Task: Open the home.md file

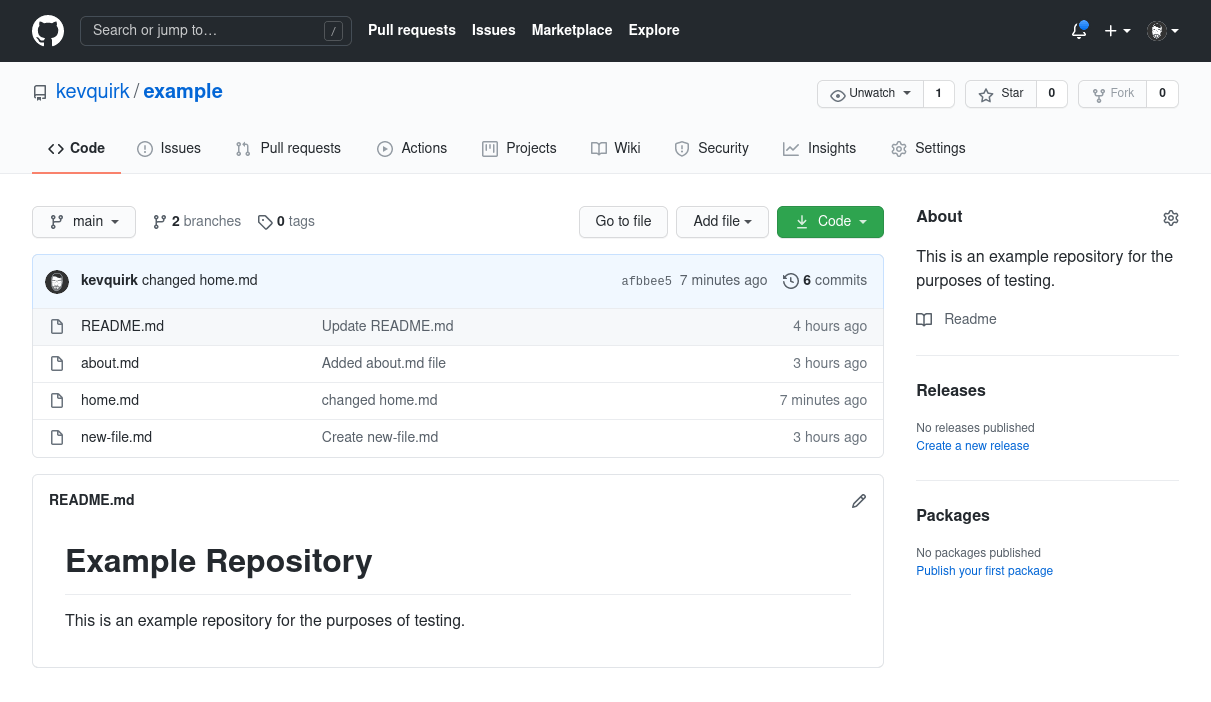Action: pos(110,400)
